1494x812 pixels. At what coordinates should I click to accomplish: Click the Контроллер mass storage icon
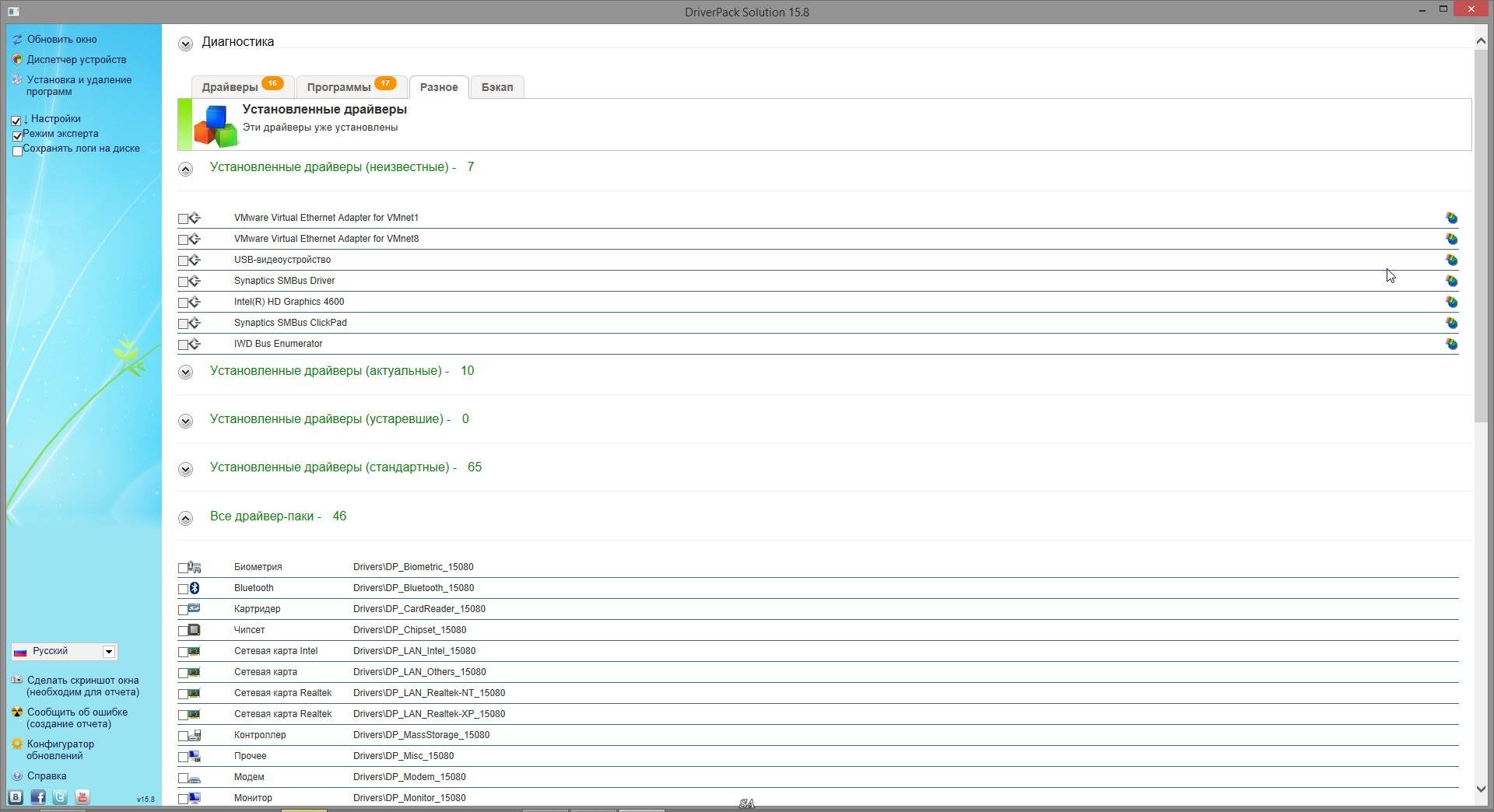195,735
